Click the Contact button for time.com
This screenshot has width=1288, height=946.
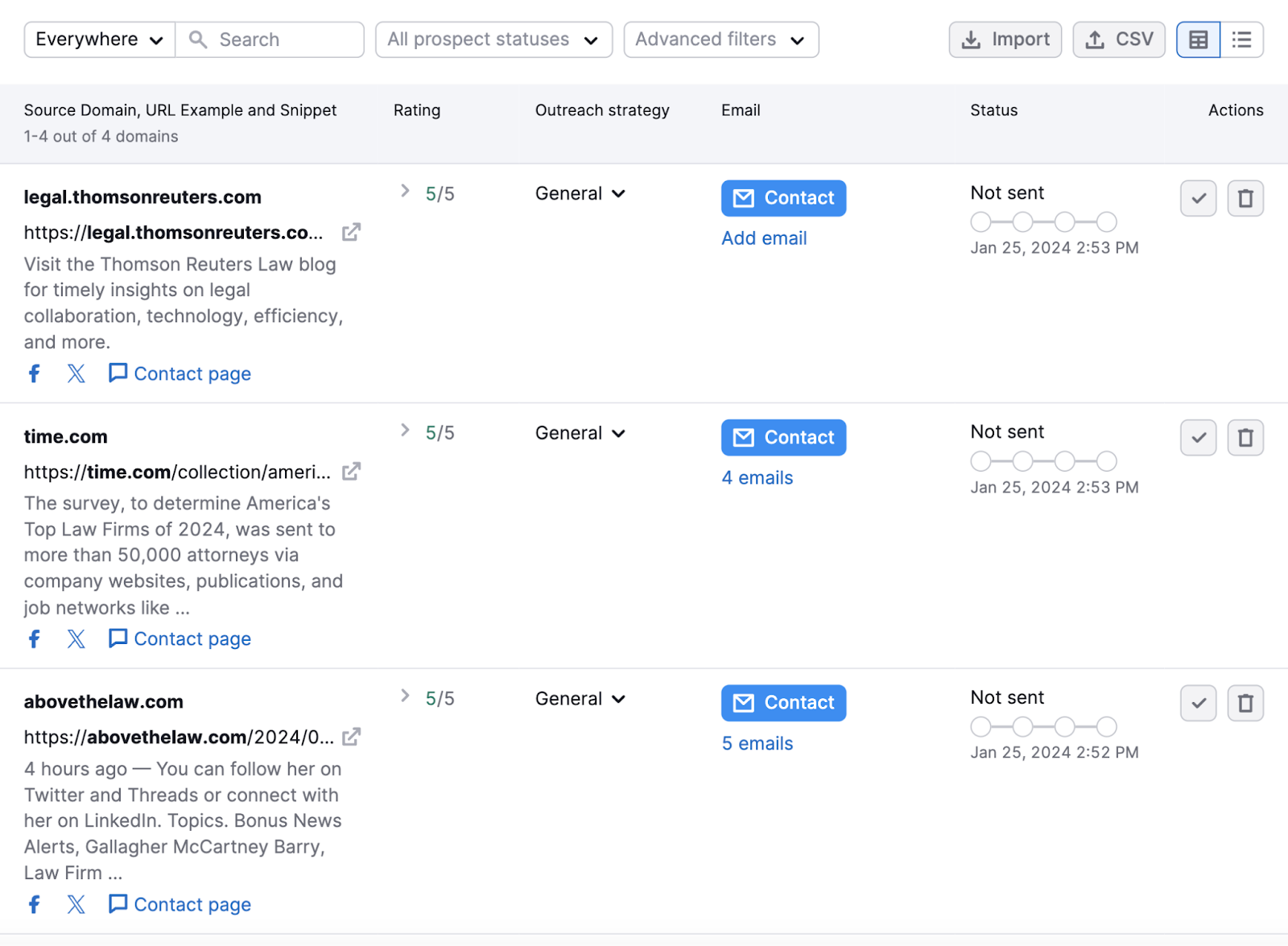[782, 437]
